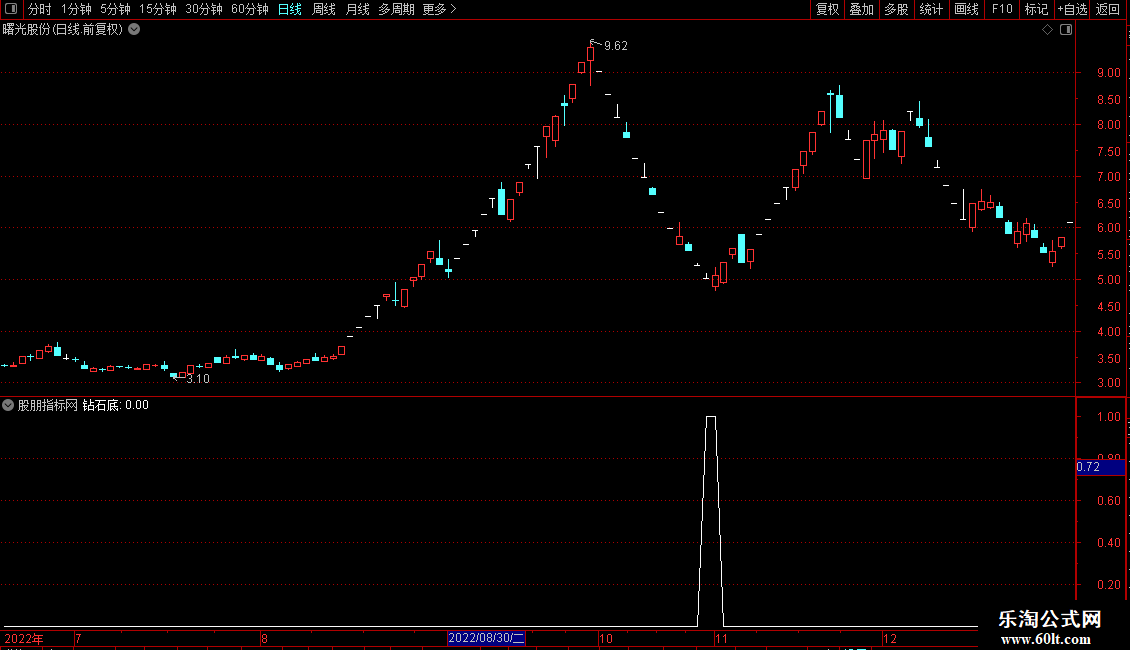Select the 日线 daily chart tab
The height and width of the screenshot is (650, 1130).
[290, 9]
